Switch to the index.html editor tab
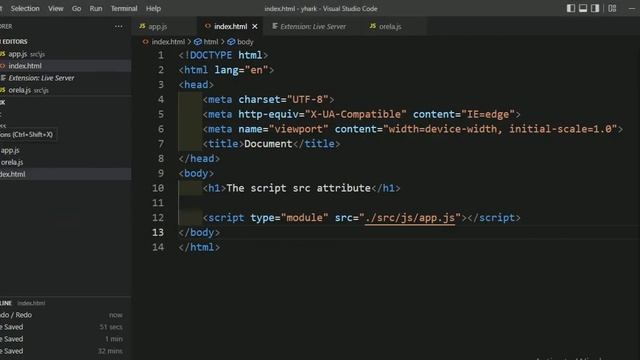This screenshot has width=640, height=360. [x=230, y=27]
